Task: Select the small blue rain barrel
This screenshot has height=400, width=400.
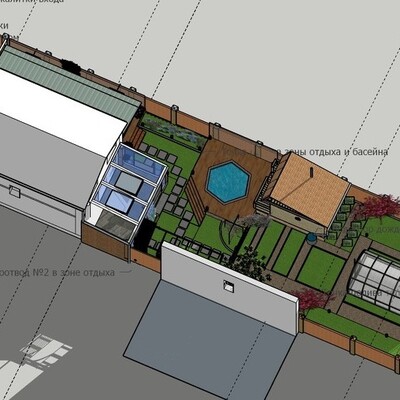Action: (x=311, y=239)
